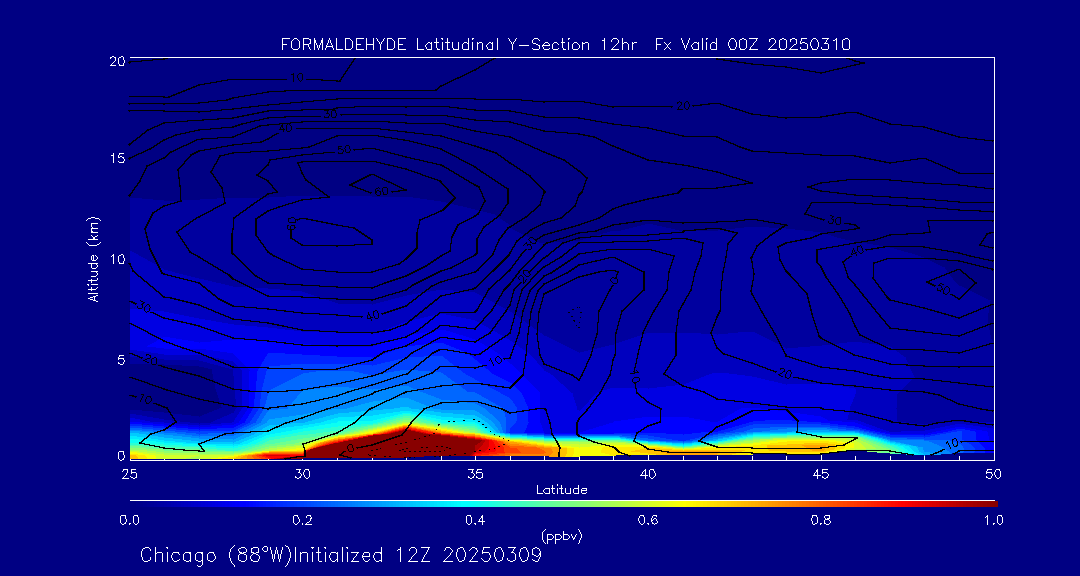Click the '(ppbv)' units label
Screen dimensions: 1080x576
[561, 536]
